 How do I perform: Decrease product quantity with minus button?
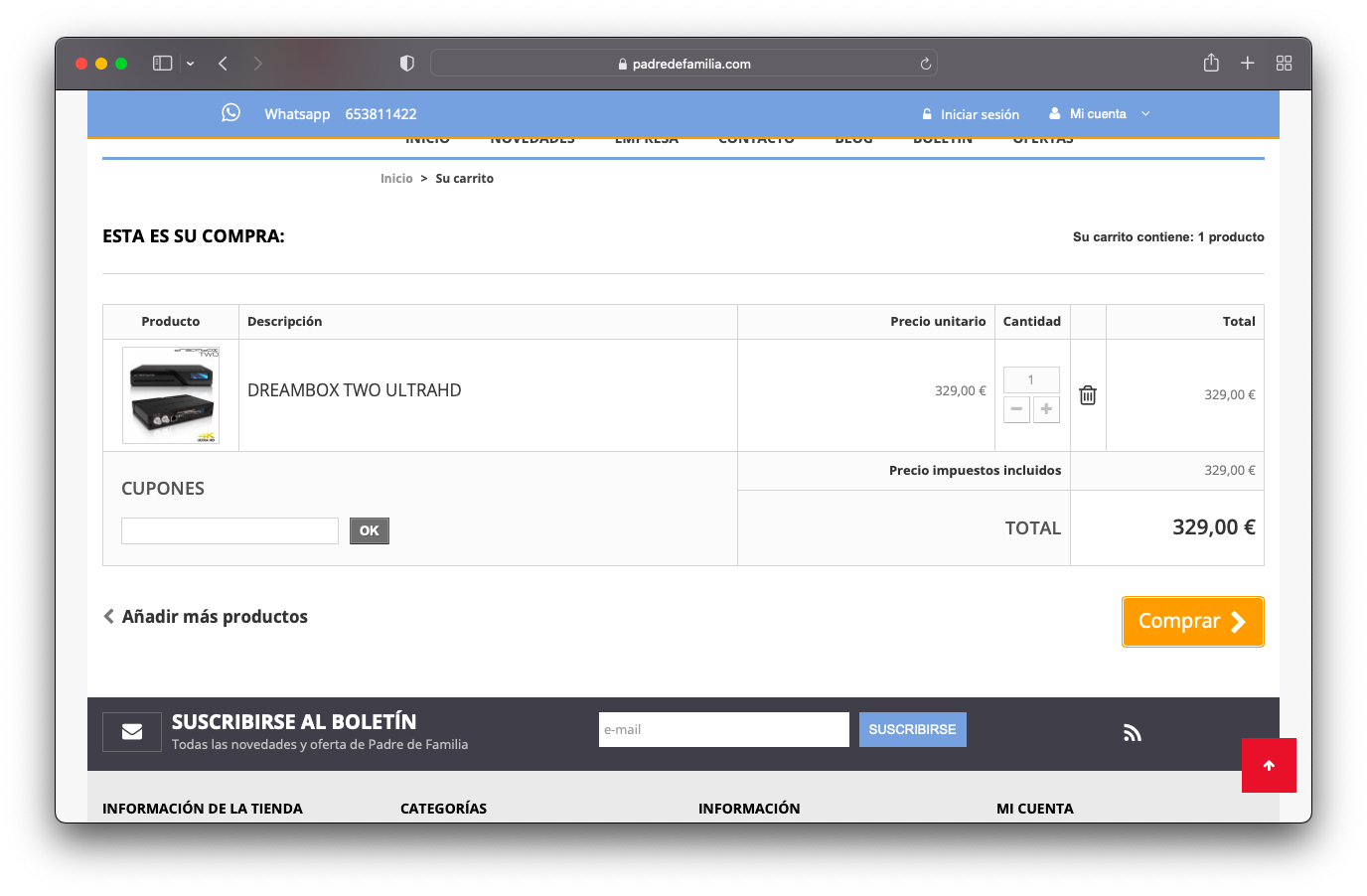(x=1016, y=409)
